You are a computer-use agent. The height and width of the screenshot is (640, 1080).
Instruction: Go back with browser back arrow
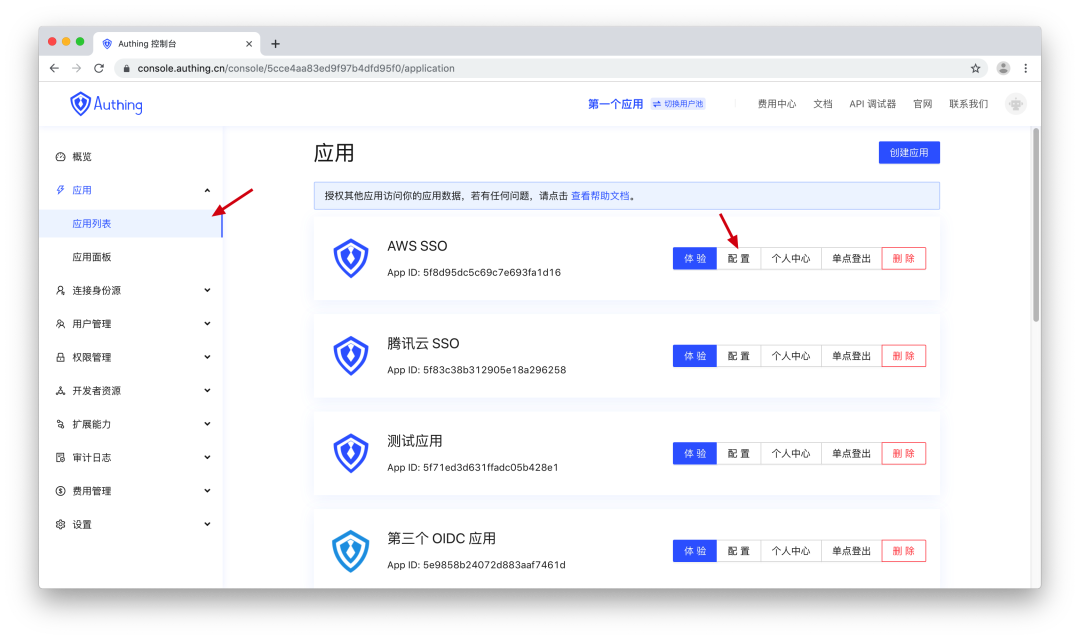[x=54, y=68]
